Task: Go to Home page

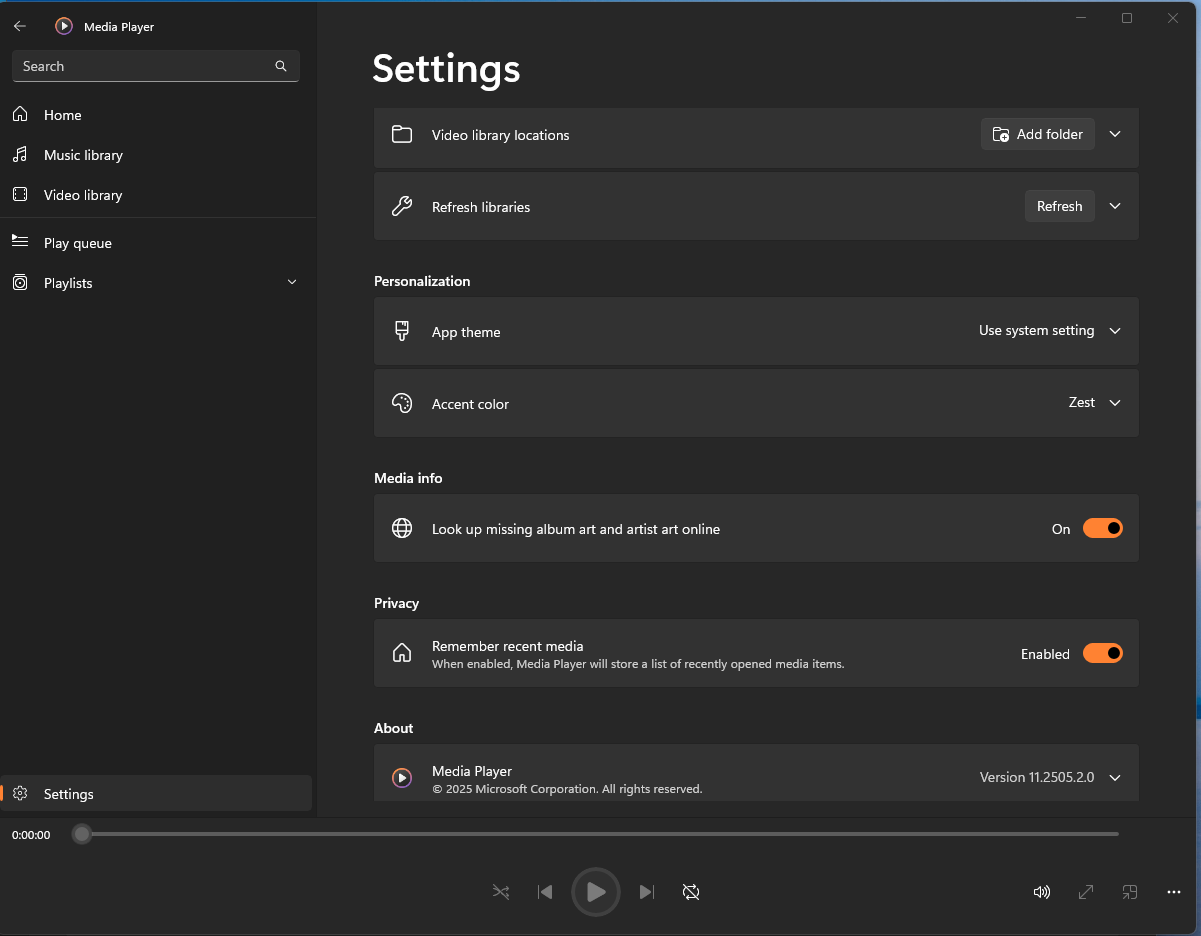Action: [158, 115]
